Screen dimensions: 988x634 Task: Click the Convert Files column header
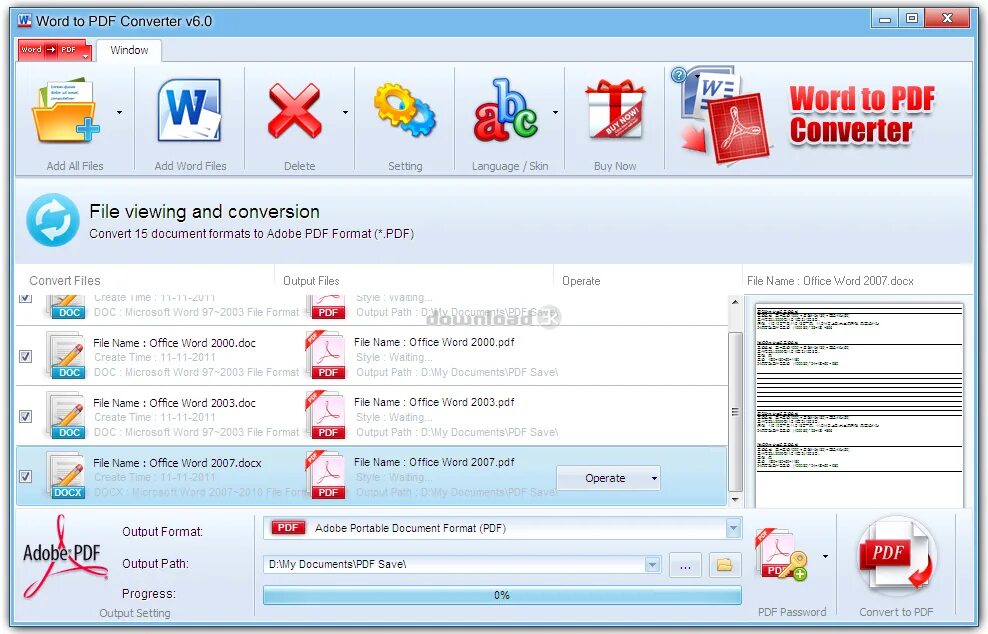tap(65, 281)
